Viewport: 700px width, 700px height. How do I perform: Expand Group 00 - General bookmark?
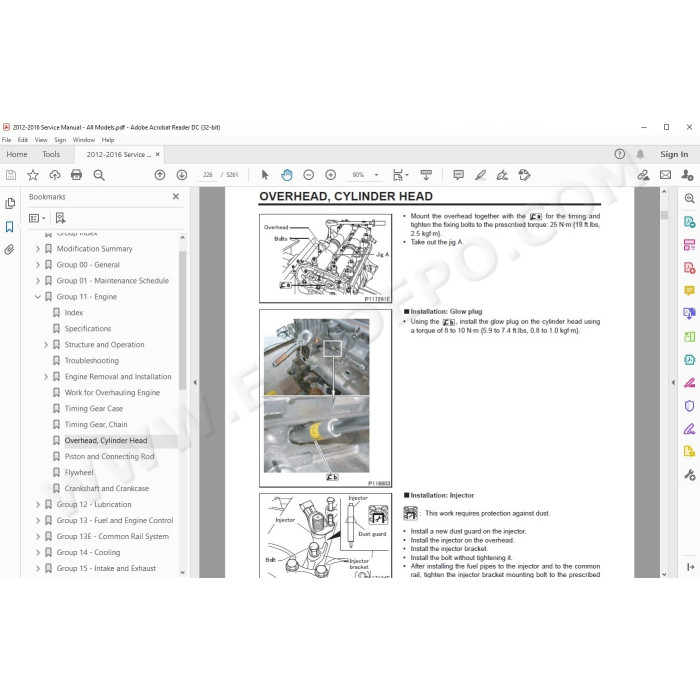[38, 265]
